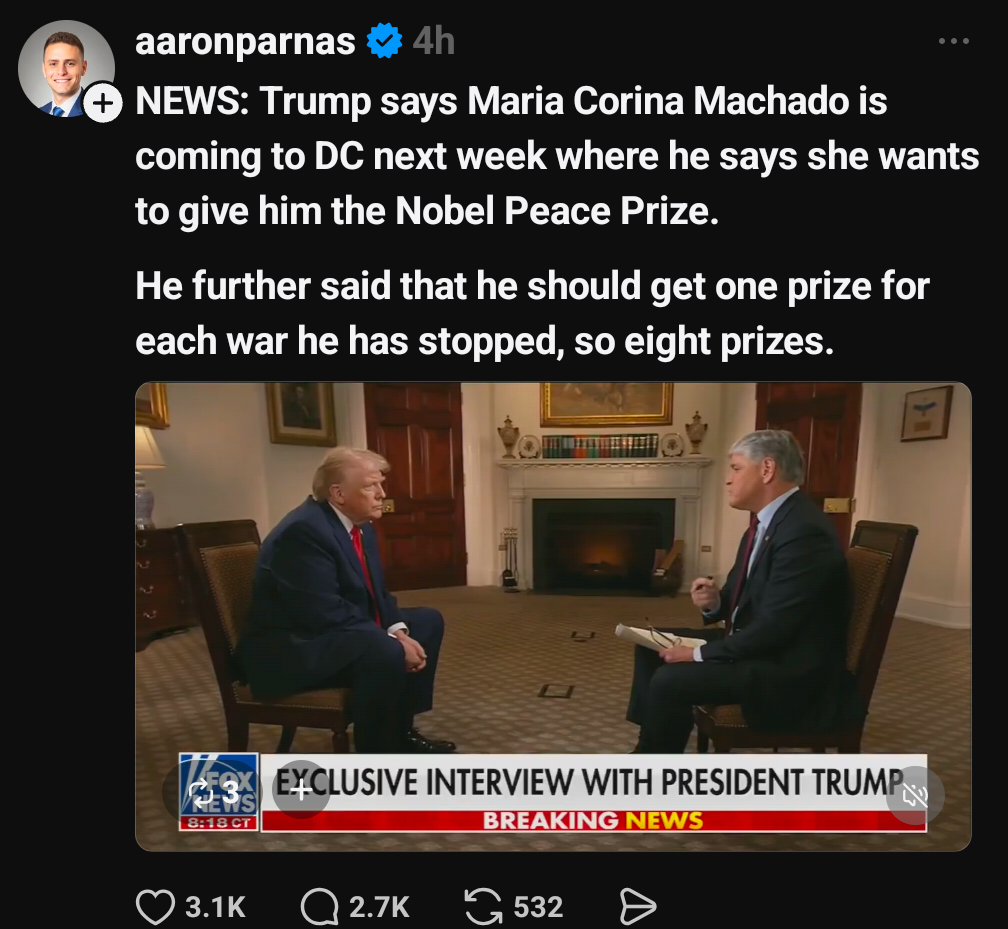Image resolution: width=1008 pixels, height=929 pixels.
Task: Follow aaronparnas via the plus badge
Action: (x=103, y=103)
